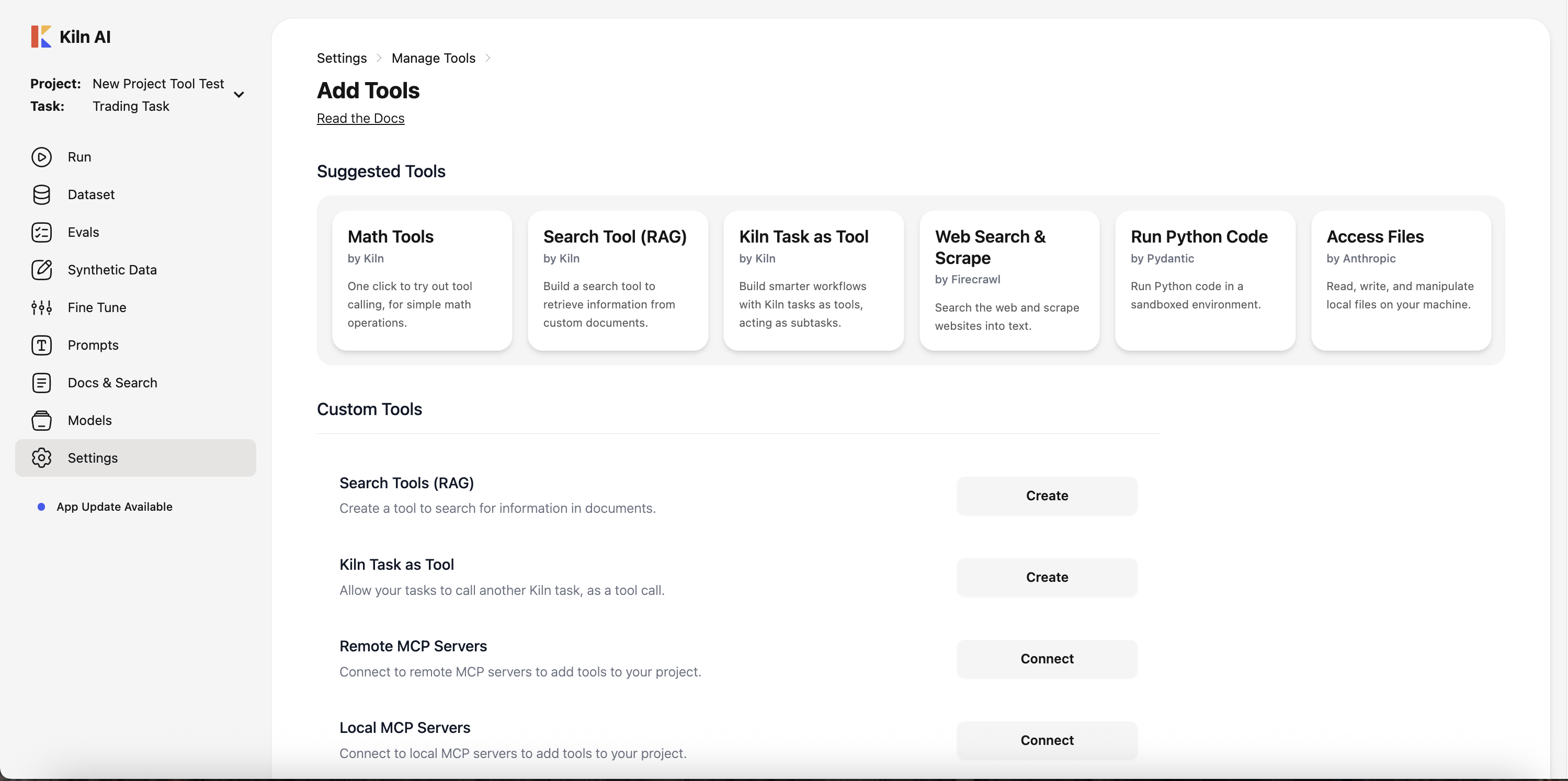This screenshot has height=781, width=1568.
Task: Go to Dataset in the sidebar
Action: tap(136, 194)
